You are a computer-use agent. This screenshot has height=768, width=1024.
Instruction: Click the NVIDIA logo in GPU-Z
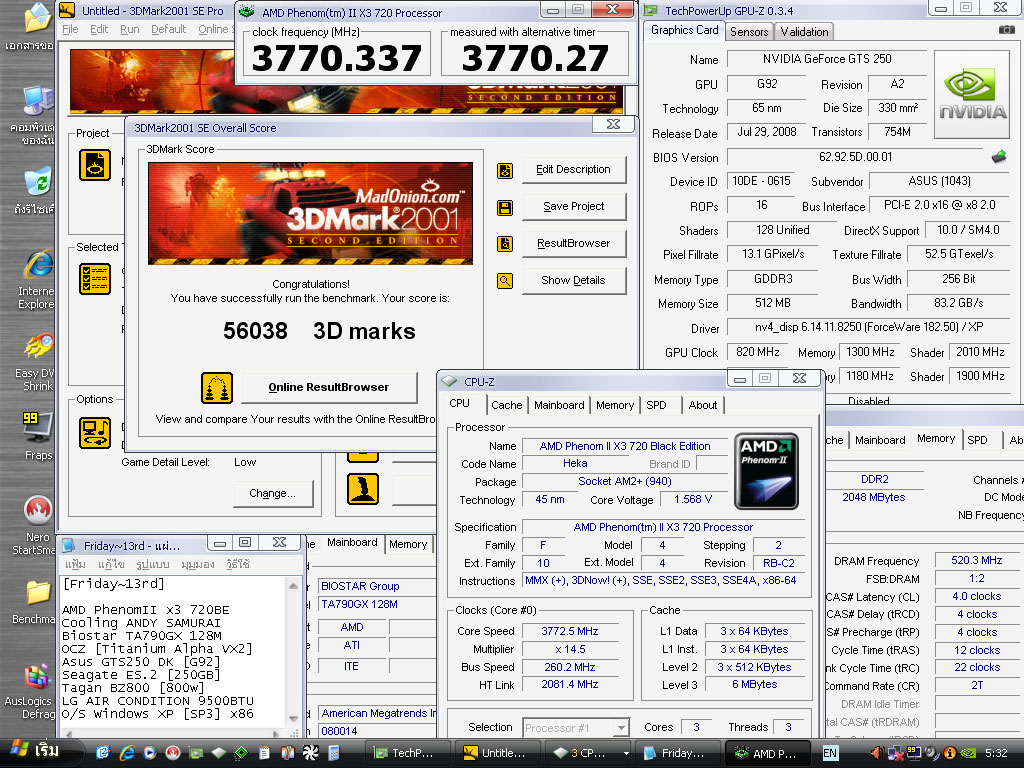(972, 95)
